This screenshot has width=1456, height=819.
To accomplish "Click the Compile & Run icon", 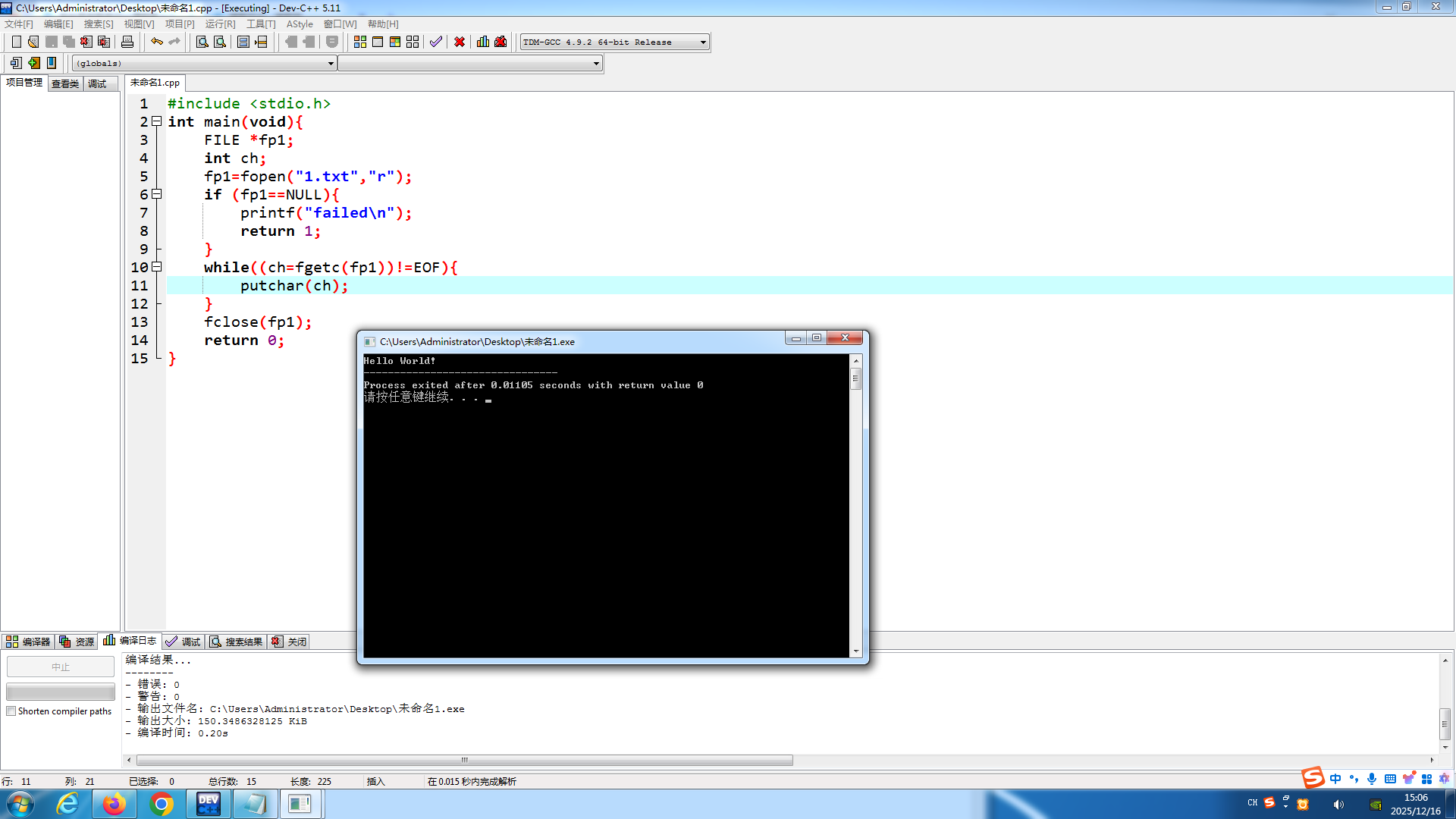I will point(395,42).
